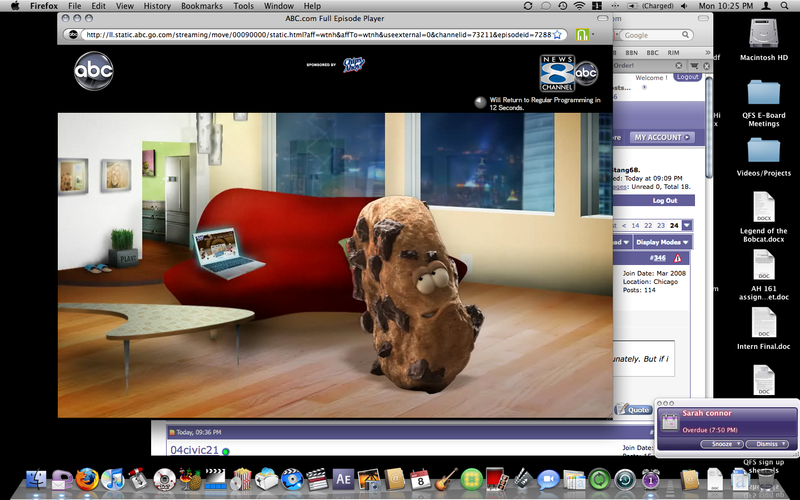Open RIM bookmark in background window

click(673, 53)
